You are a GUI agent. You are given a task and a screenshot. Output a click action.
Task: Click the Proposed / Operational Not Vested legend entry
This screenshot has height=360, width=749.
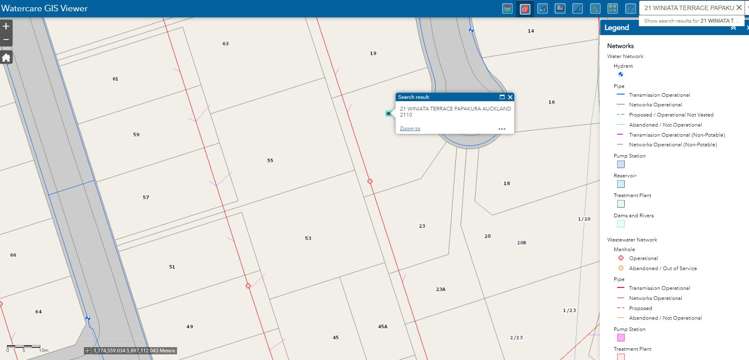671,115
